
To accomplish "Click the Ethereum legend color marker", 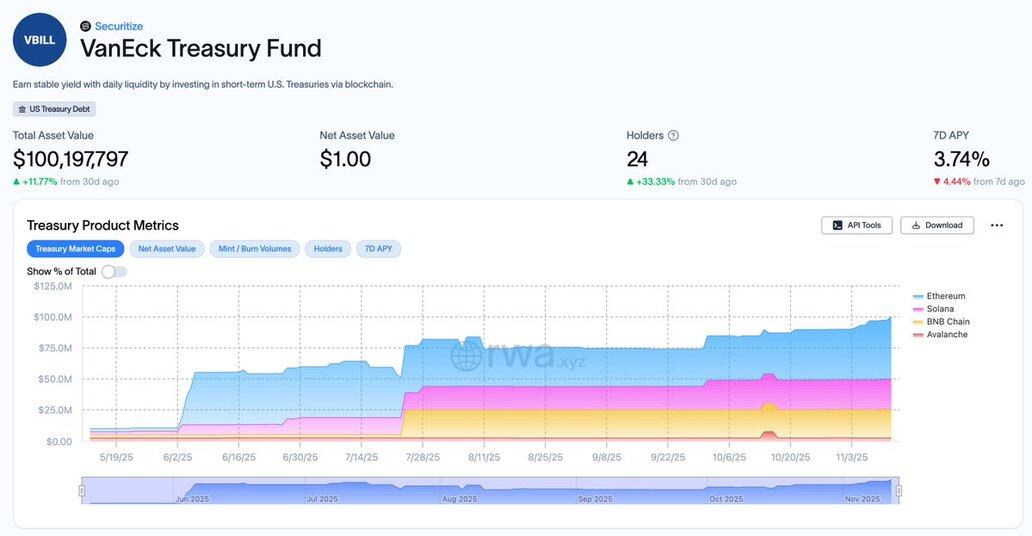I will coord(918,297).
